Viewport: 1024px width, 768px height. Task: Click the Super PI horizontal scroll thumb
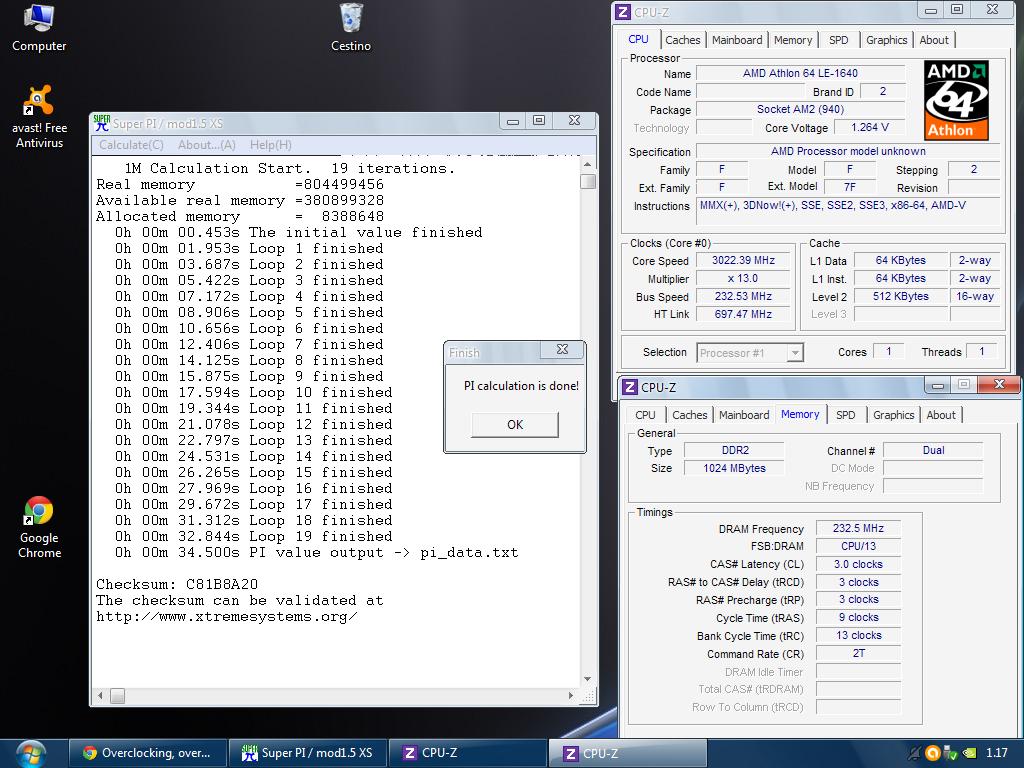(118, 696)
